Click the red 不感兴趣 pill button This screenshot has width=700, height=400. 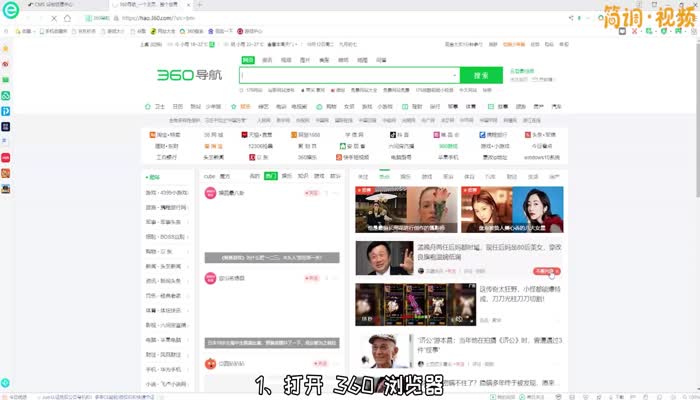coord(546,271)
